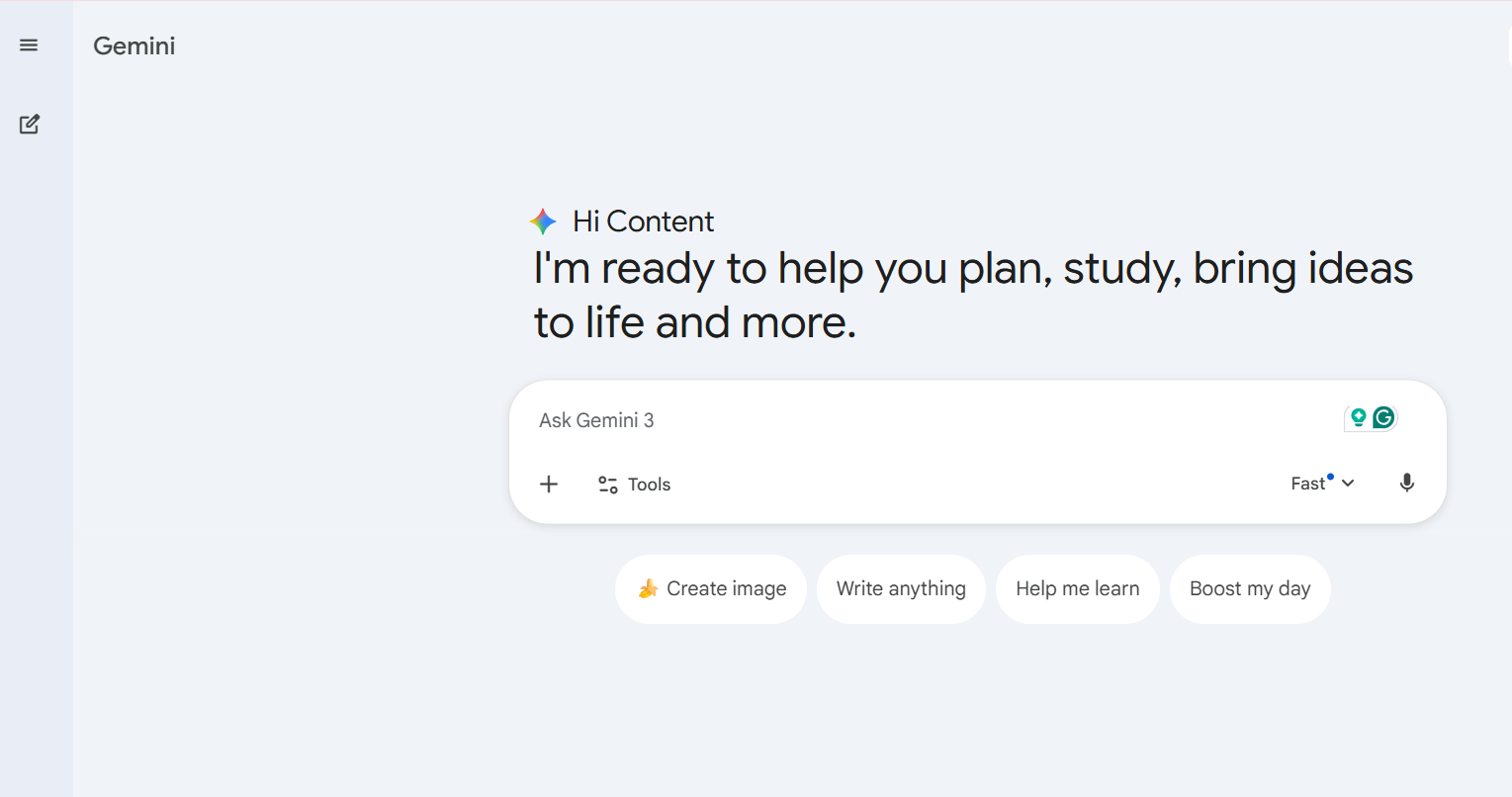
Task: Click the banana icon on Create image
Action: tap(648, 589)
